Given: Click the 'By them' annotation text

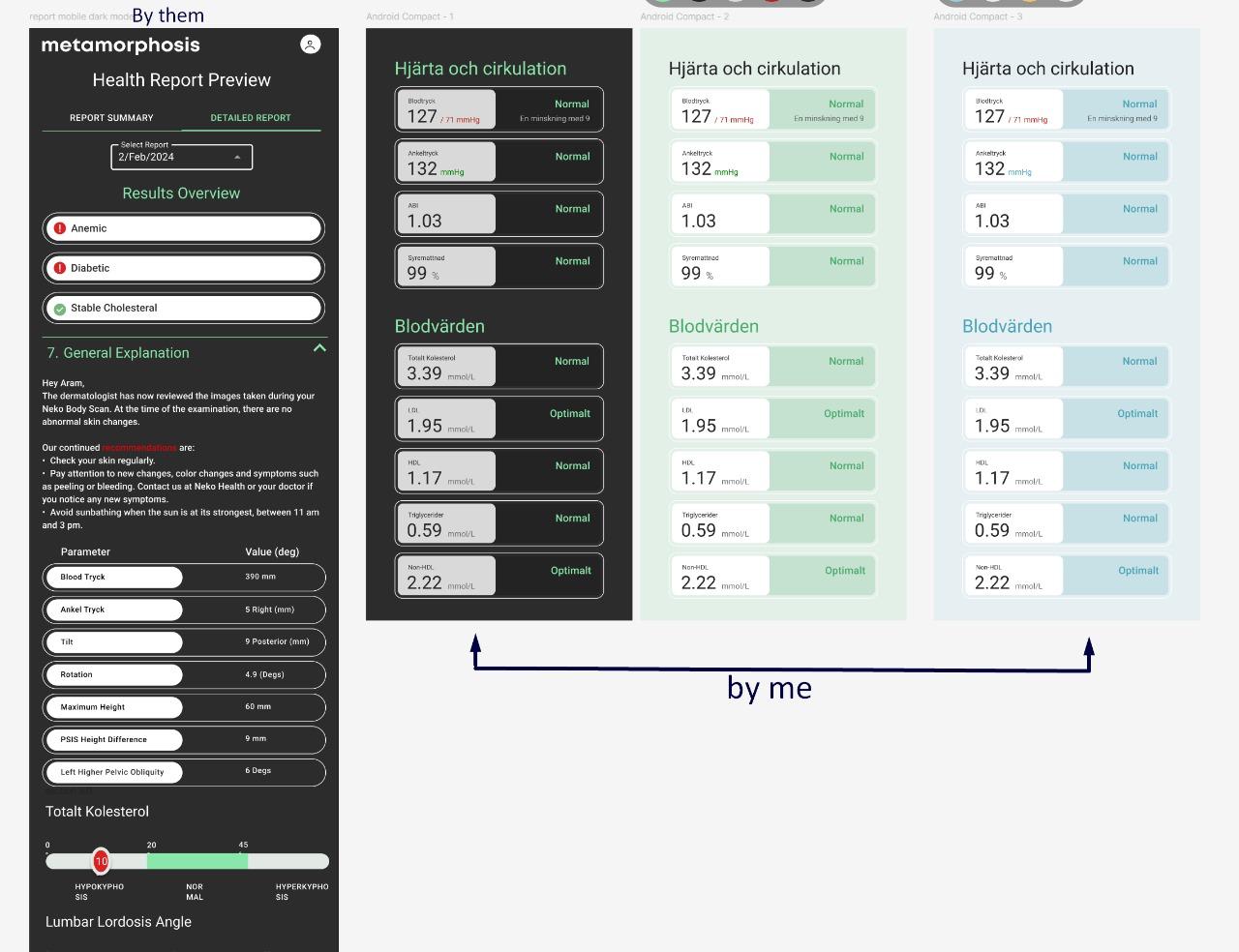Looking at the screenshot, I should pos(167,15).
